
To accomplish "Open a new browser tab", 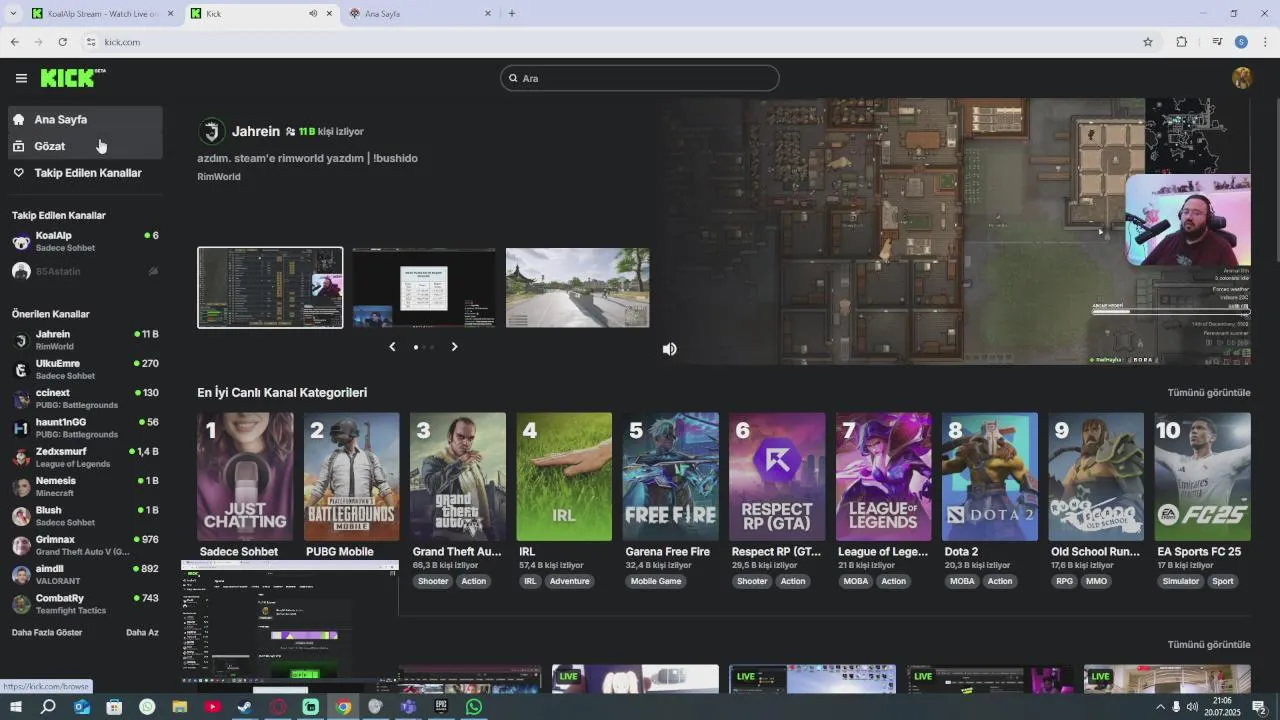I will click(512, 13).
